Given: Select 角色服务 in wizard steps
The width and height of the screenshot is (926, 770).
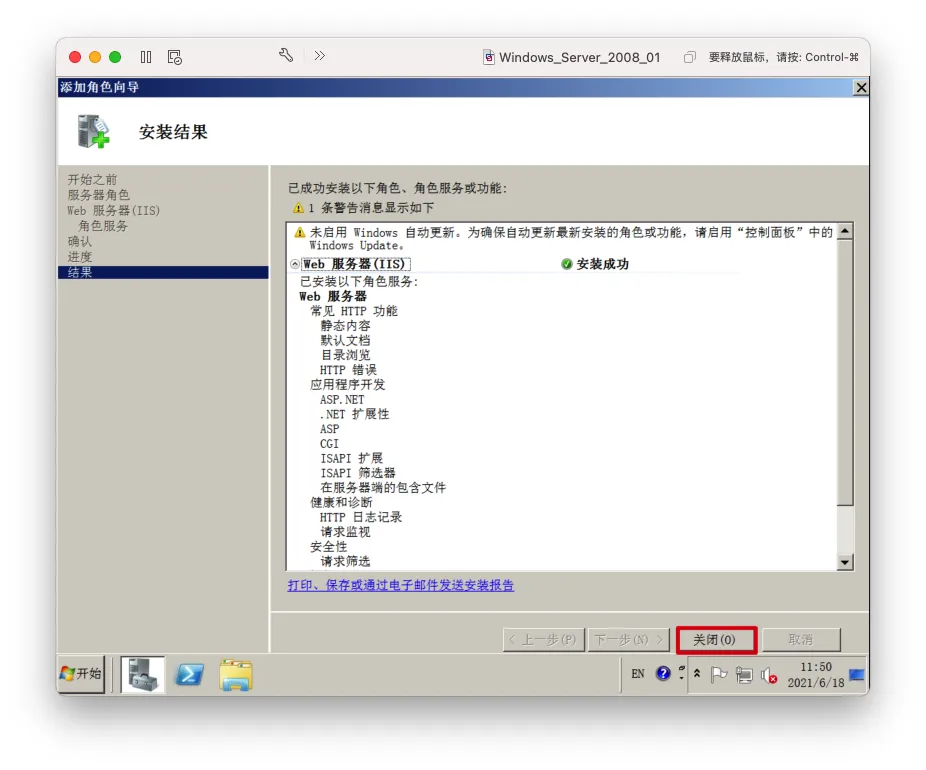Looking at the screenshot, I should point(103,226).
